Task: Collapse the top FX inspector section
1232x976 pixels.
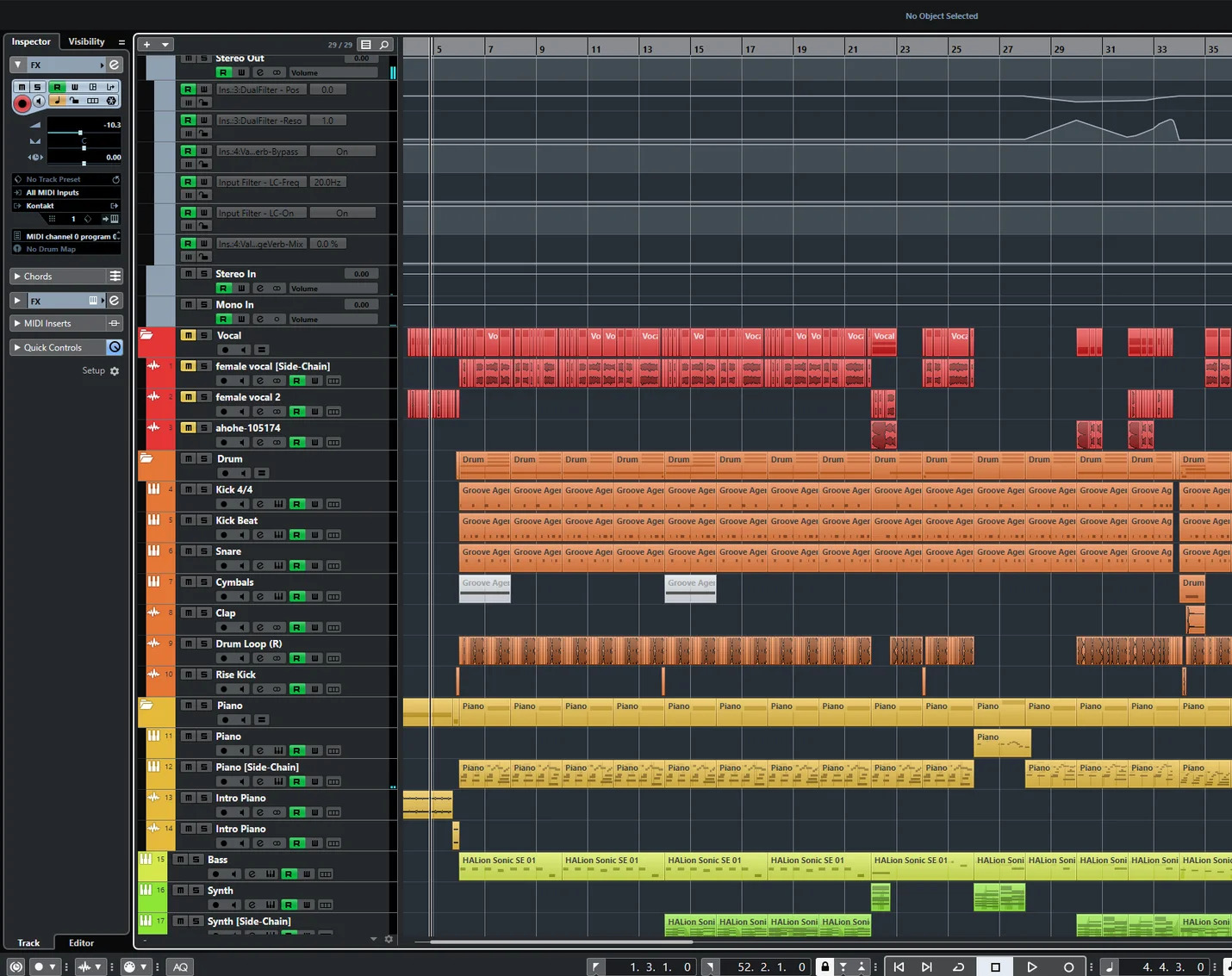Action: click(17, 65)
